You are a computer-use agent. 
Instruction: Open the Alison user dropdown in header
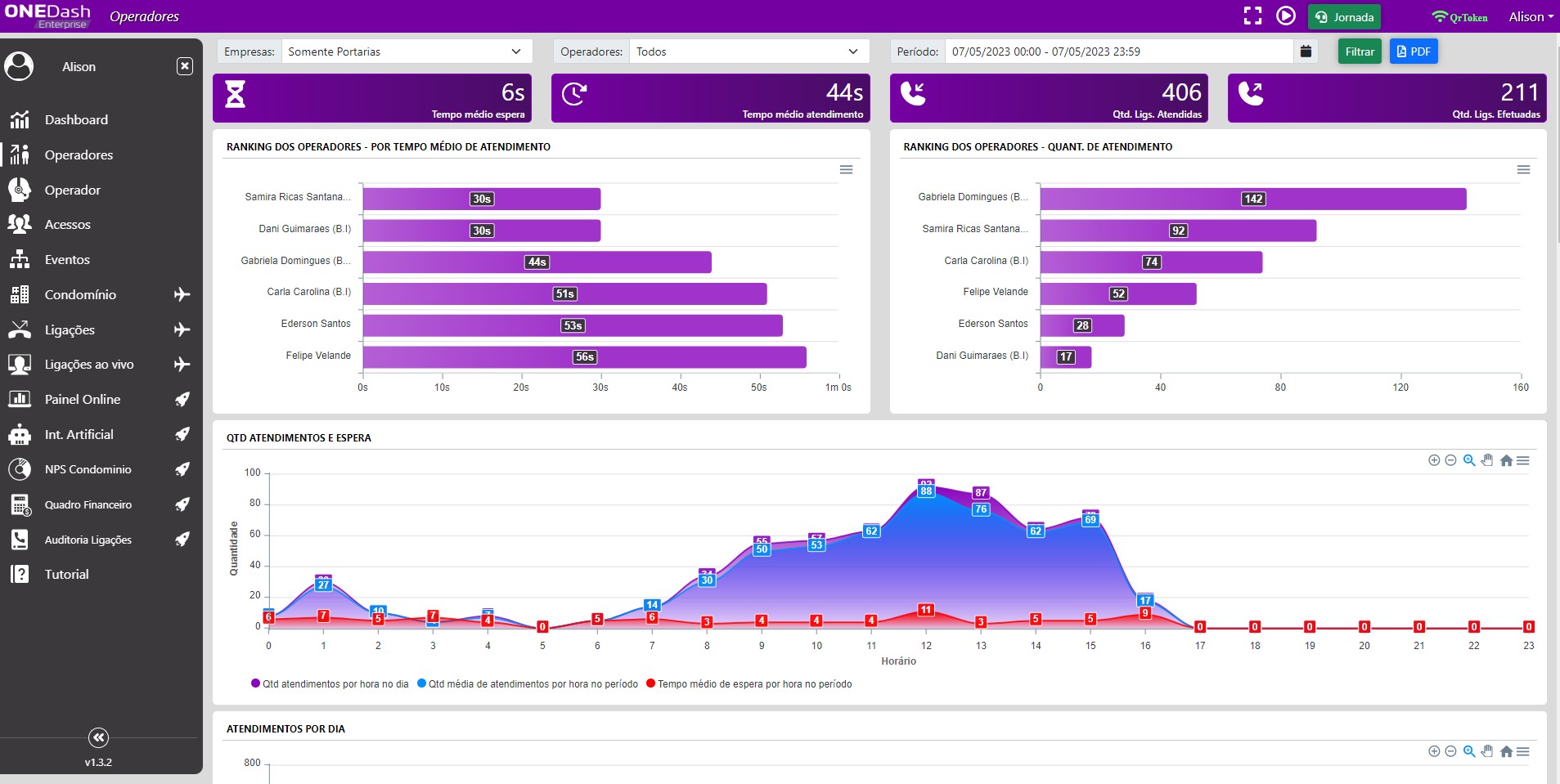1531,16
